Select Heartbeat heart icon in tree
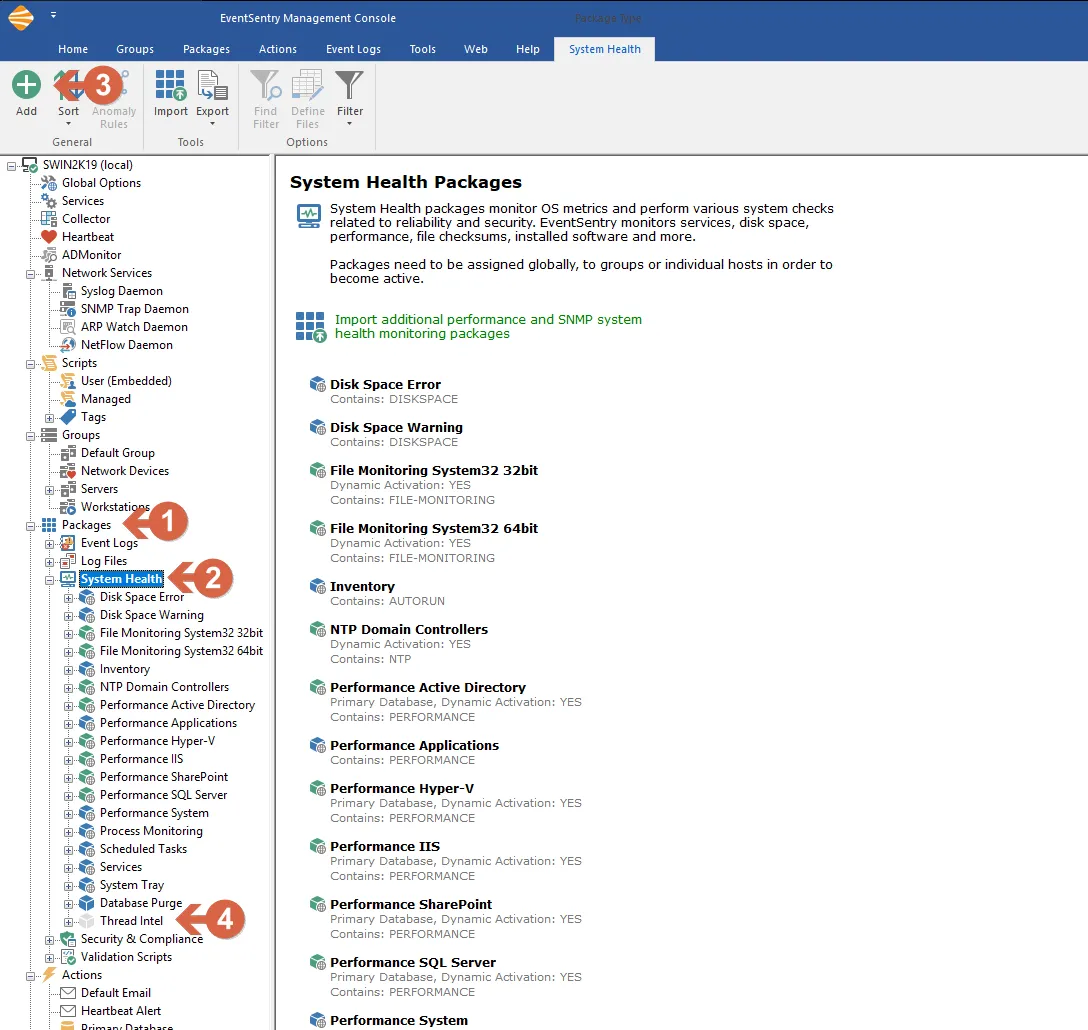Screen dimensions: 1088x1030 (x=49, y=237)
